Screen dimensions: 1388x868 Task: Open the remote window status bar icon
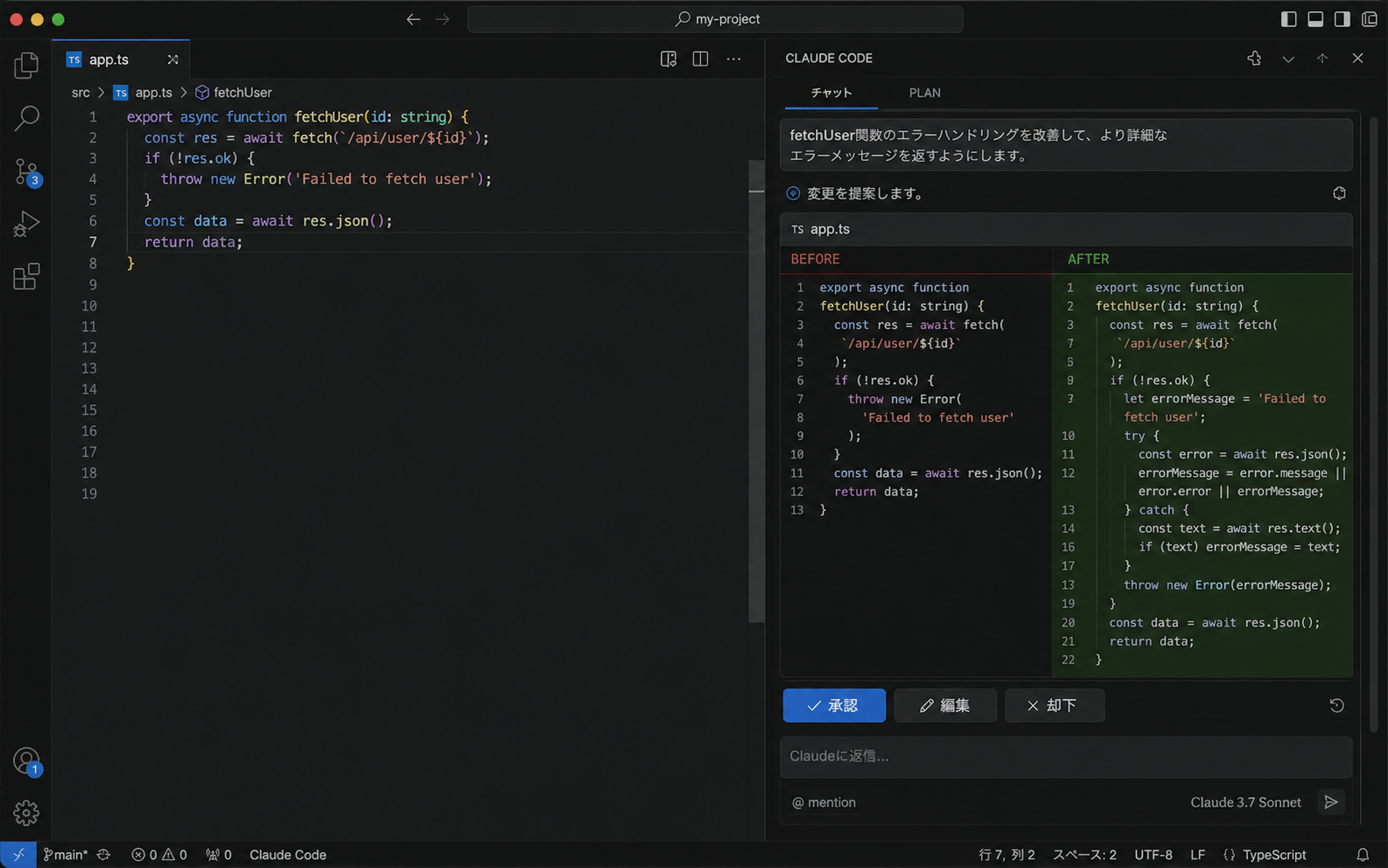click(18, 855)
